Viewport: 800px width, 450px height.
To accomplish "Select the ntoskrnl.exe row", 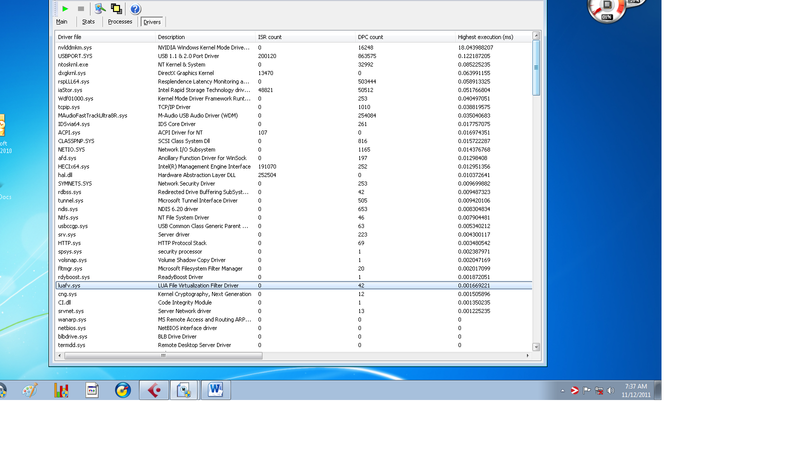I will (x=293, y=65).
